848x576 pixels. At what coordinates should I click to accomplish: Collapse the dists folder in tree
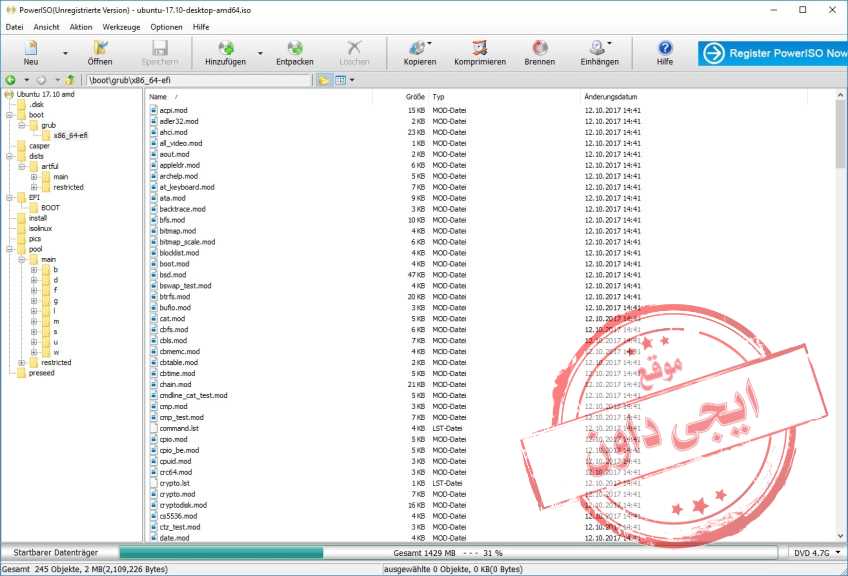pos(9,156)
